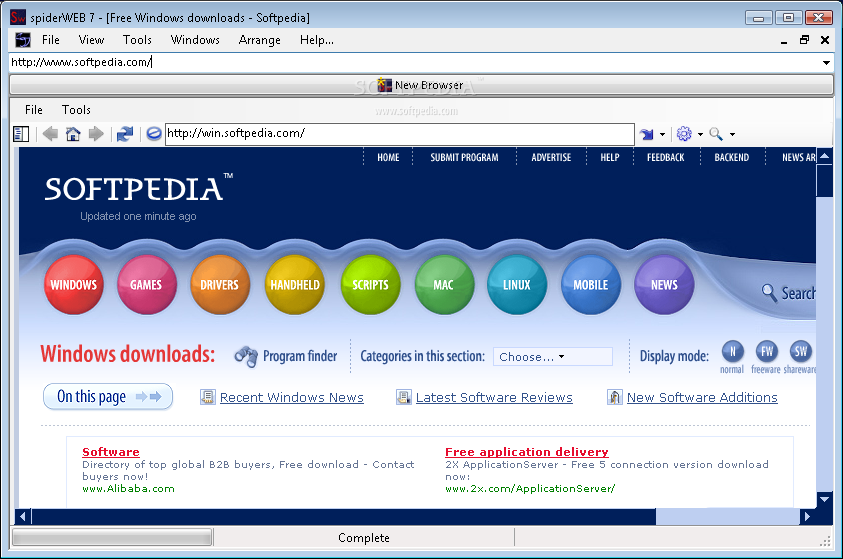Click the Latest Software Reviews page icon
The image size is (843, 559).
(x=404, y=397)
